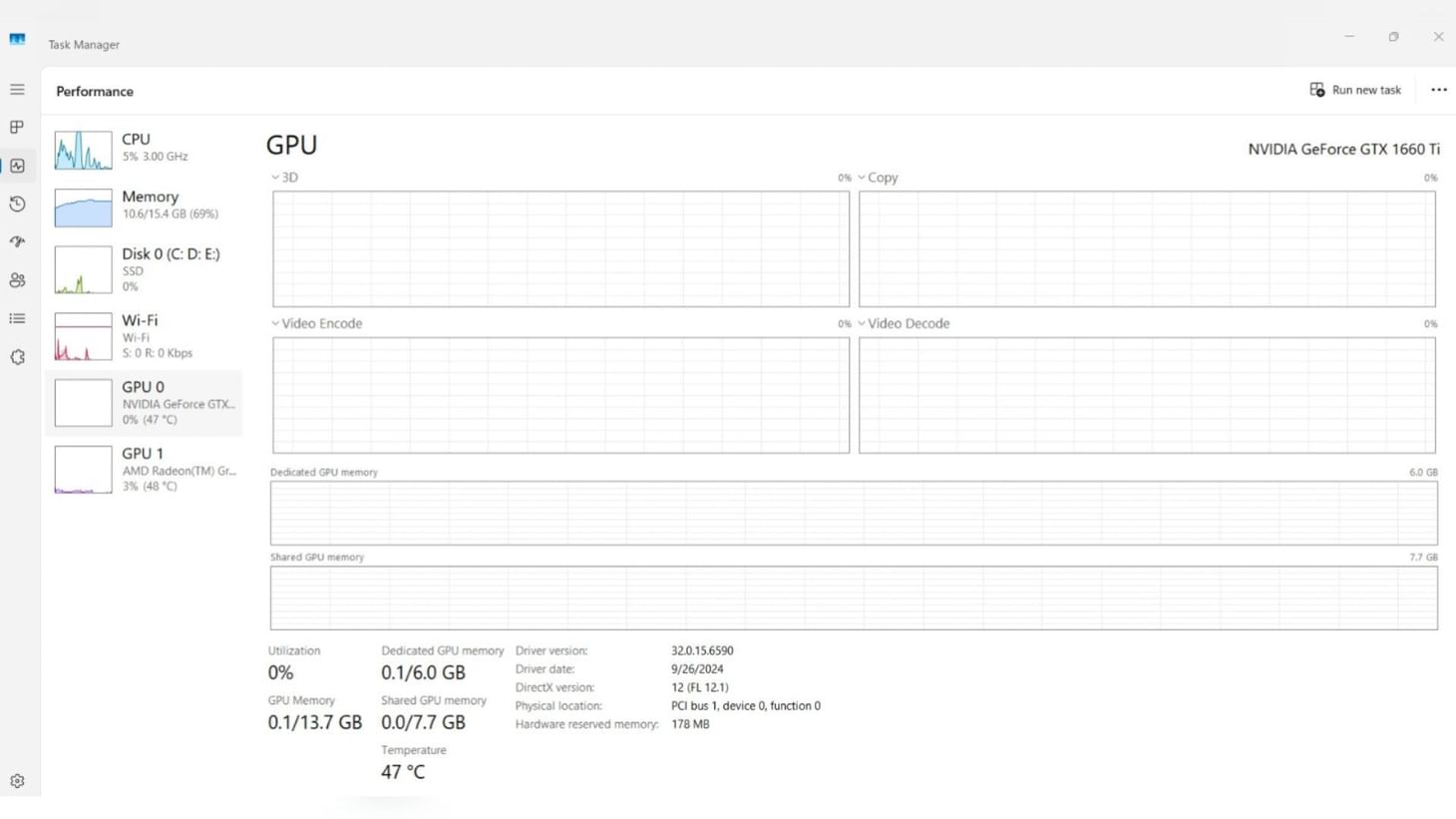Open the Processes page
The width and height of the screenshot is (1456, 819).
click(16, 127)
